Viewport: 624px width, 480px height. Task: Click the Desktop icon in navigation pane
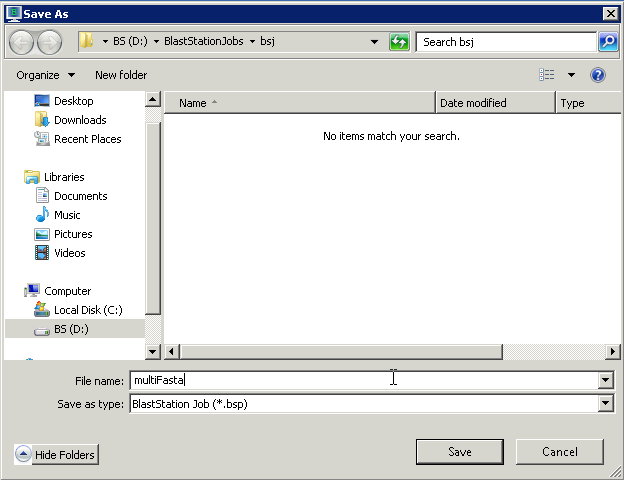[x=42, y=101]
